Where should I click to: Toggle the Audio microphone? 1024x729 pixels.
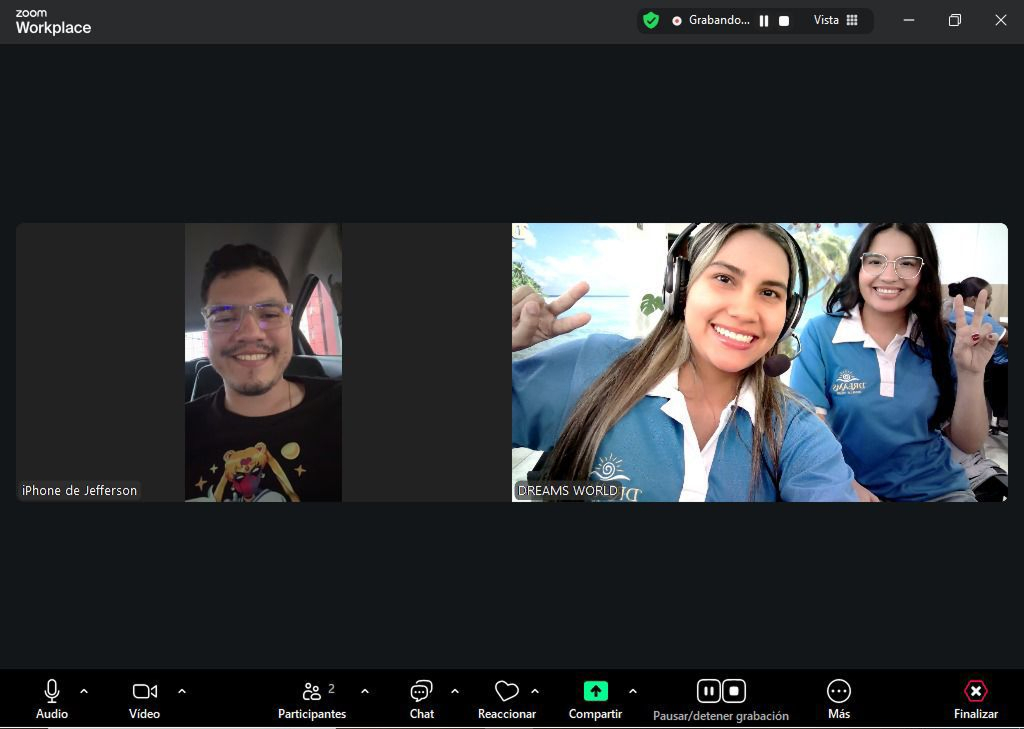point(52,692)
